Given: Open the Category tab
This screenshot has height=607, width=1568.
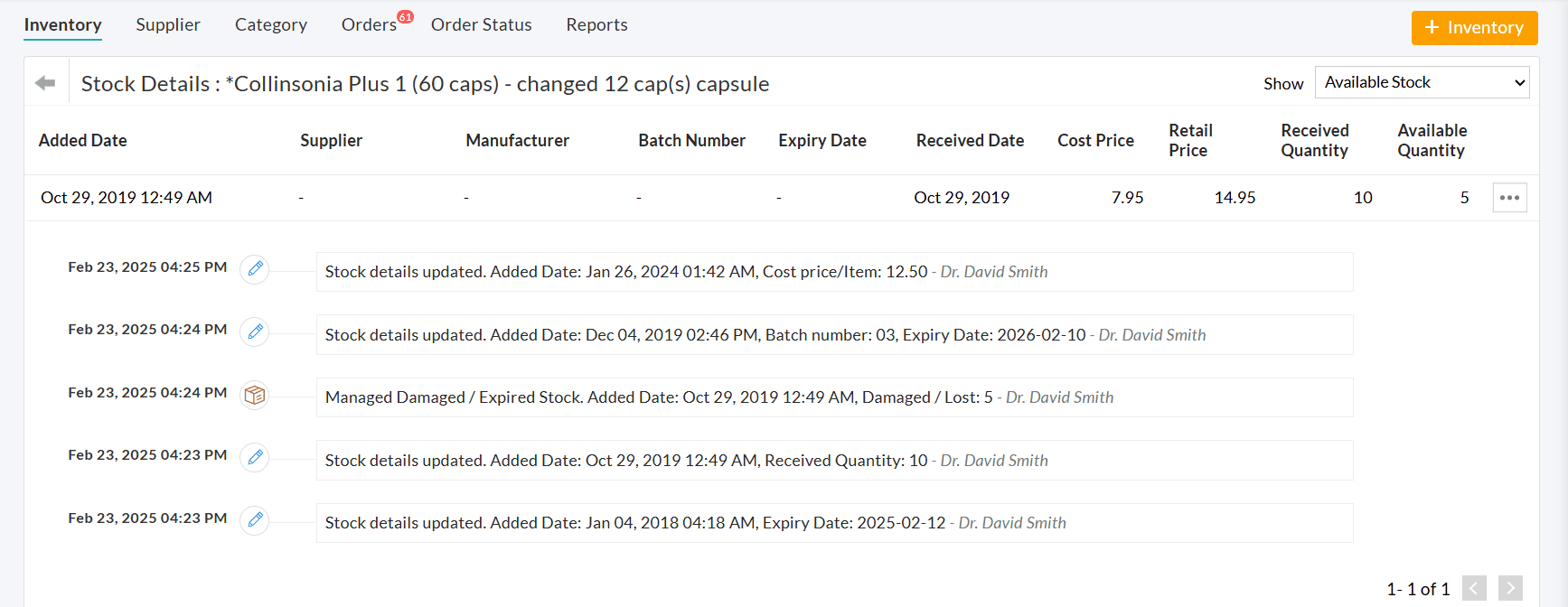Looking at the screenshot, I should pyautogui.click(x=270, y=24).
